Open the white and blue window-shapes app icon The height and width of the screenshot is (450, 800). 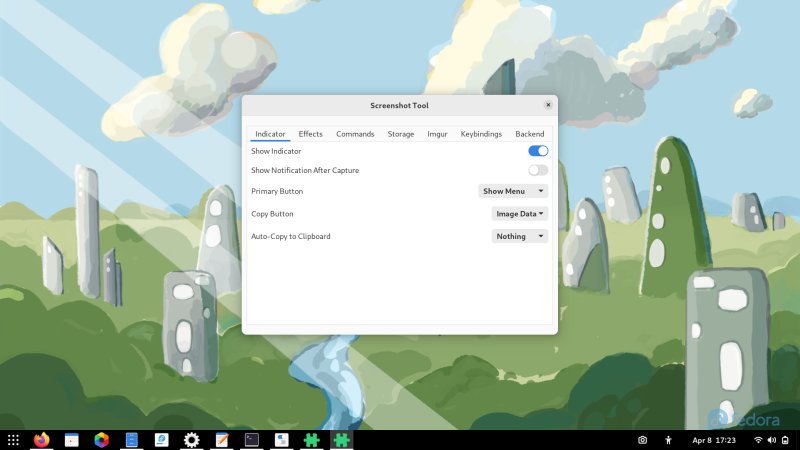pyautogui.click(x=282, y=440)
